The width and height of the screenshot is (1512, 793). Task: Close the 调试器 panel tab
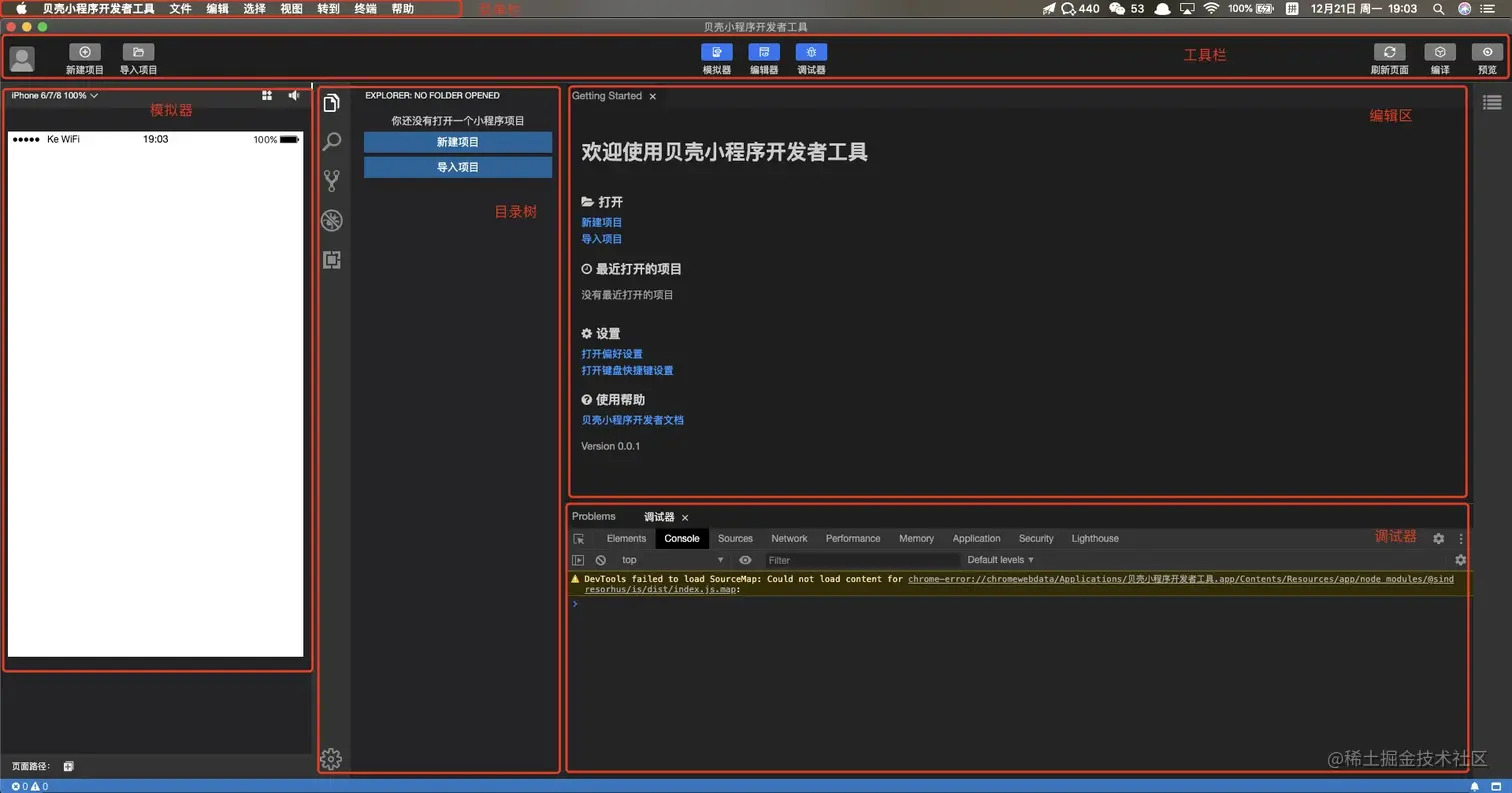(x=685, y=518)
